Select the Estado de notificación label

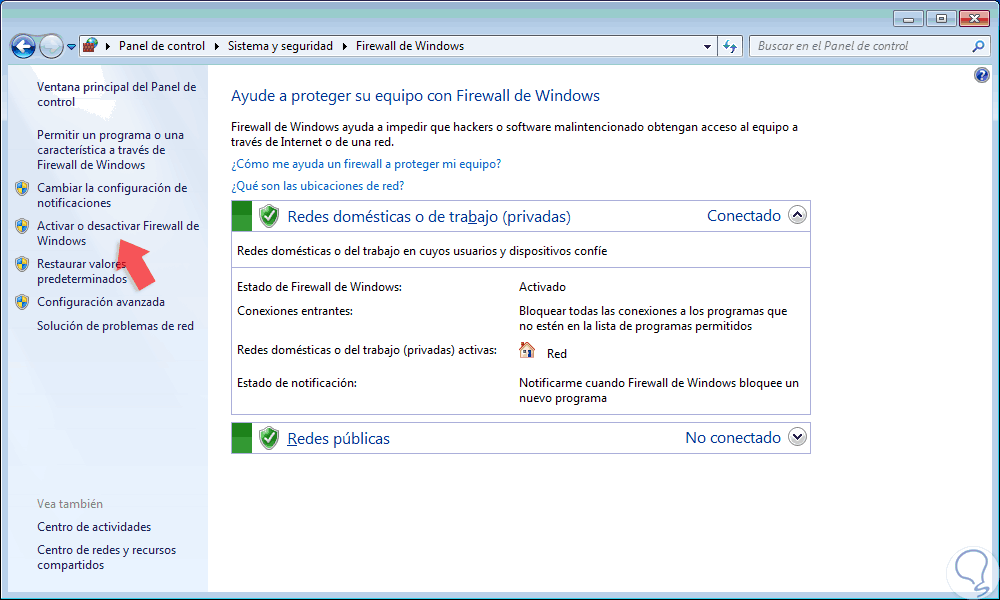(297, 383)
